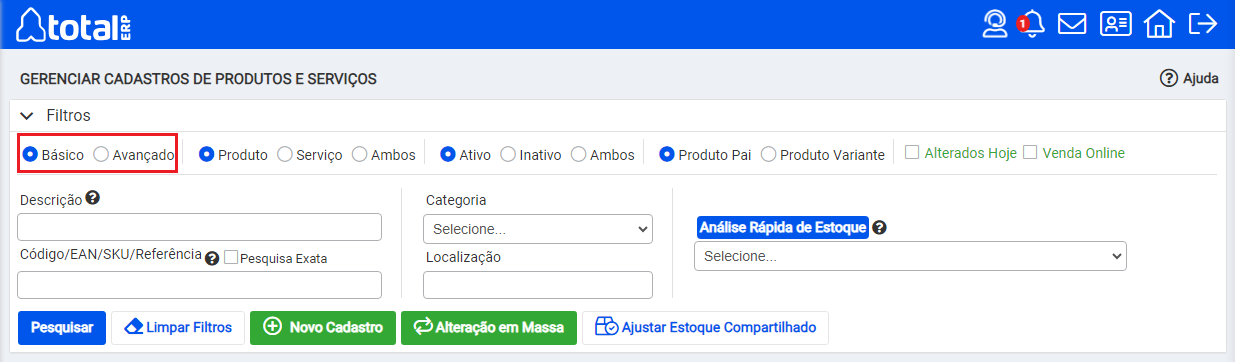Click the Limpar Filtros button
1235x362 pixels.
pyautogui.click(x=178, y=327)
